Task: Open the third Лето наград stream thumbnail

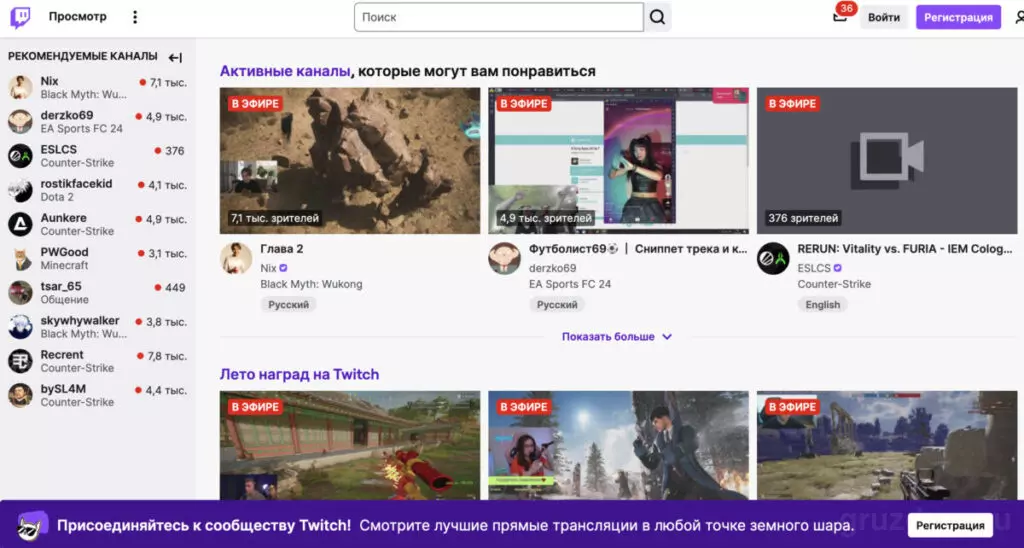Action: pos(887,446)
